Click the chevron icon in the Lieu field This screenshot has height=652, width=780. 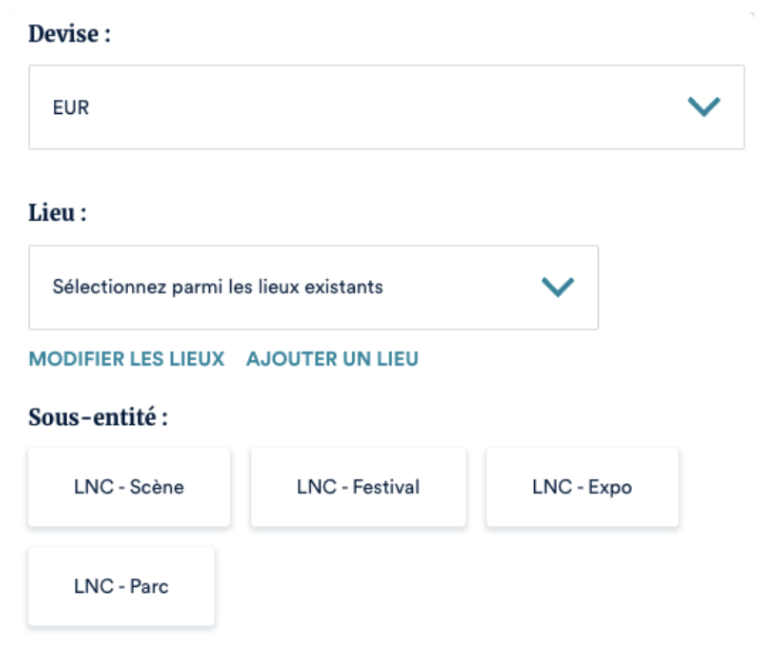(x=558, y=287)
